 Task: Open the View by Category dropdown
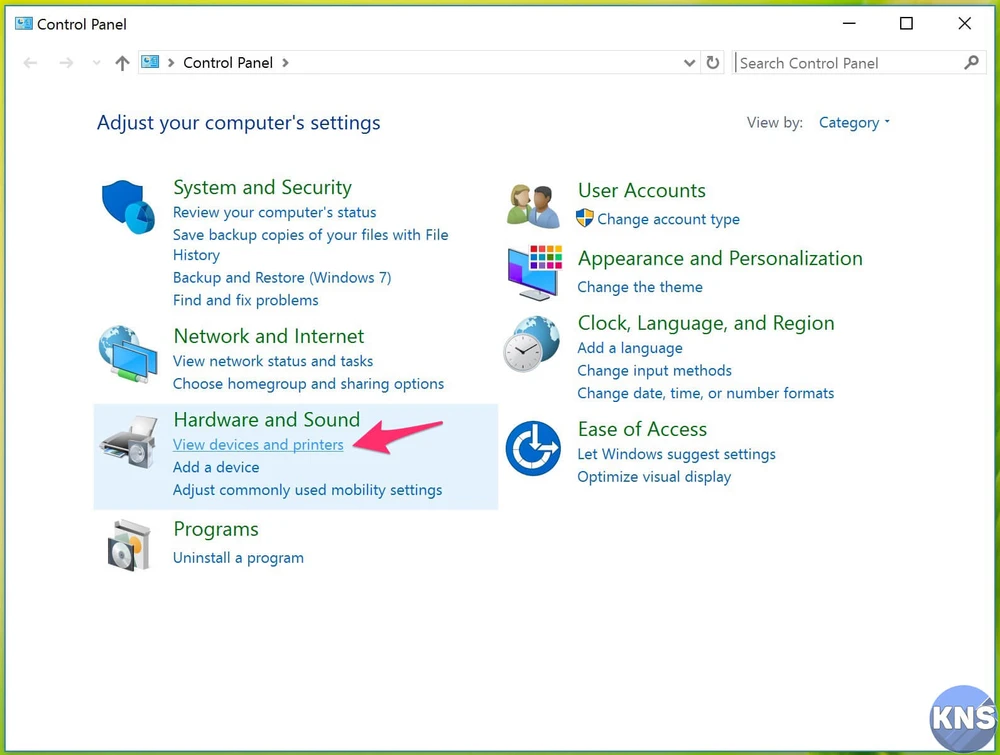(853, 122)
